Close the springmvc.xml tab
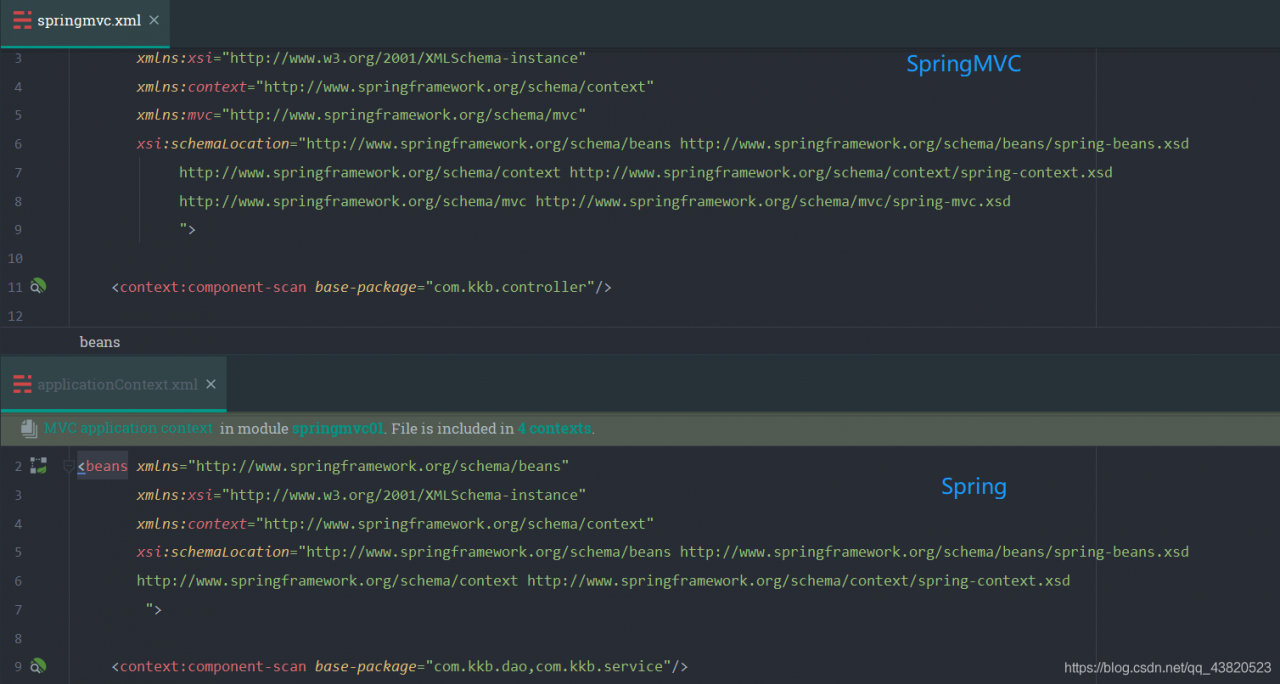Image resolution: width=1280 pixels, height=684 pixels. [x=153, y=20]
